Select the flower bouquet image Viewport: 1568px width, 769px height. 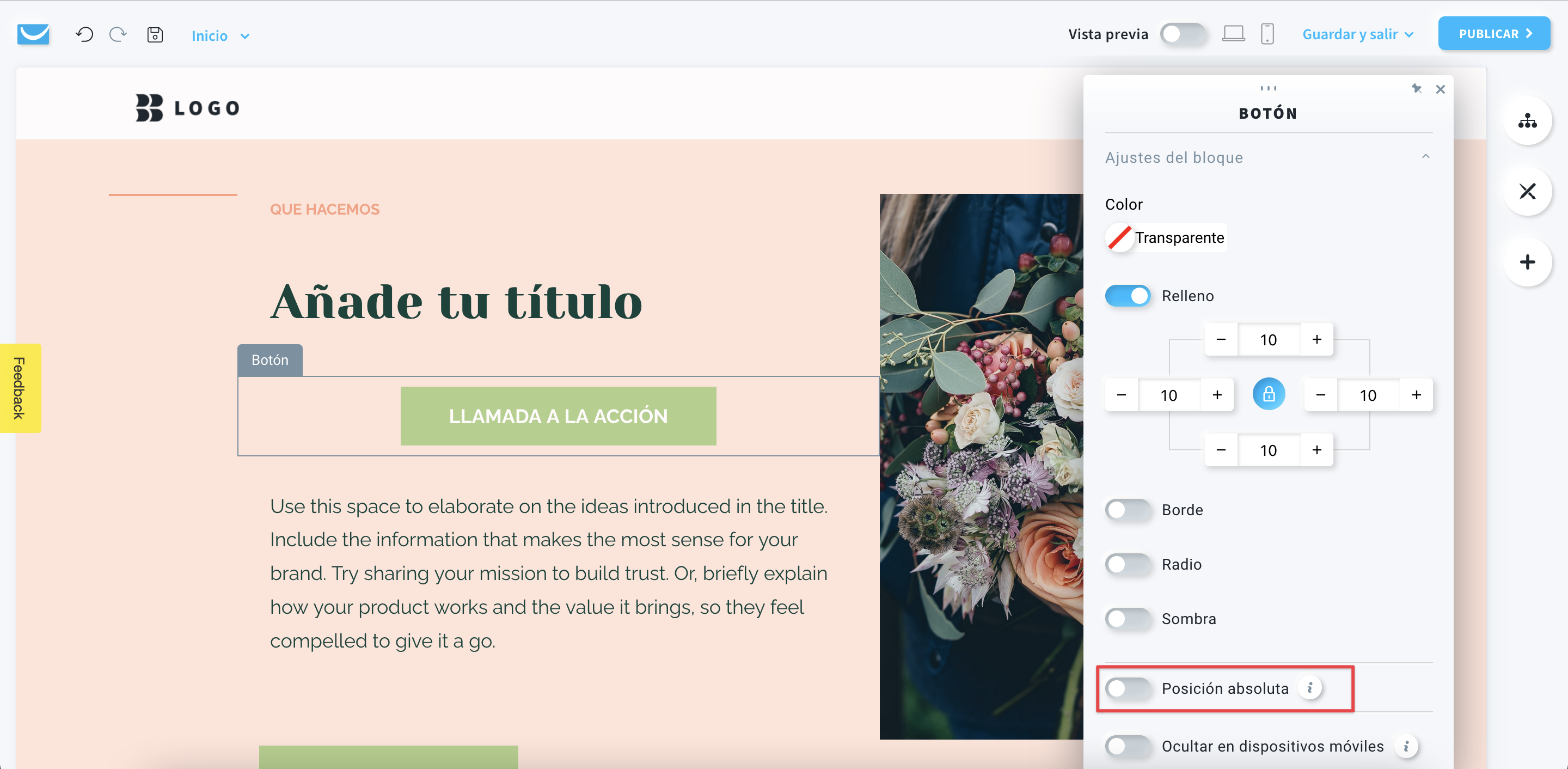981,466
